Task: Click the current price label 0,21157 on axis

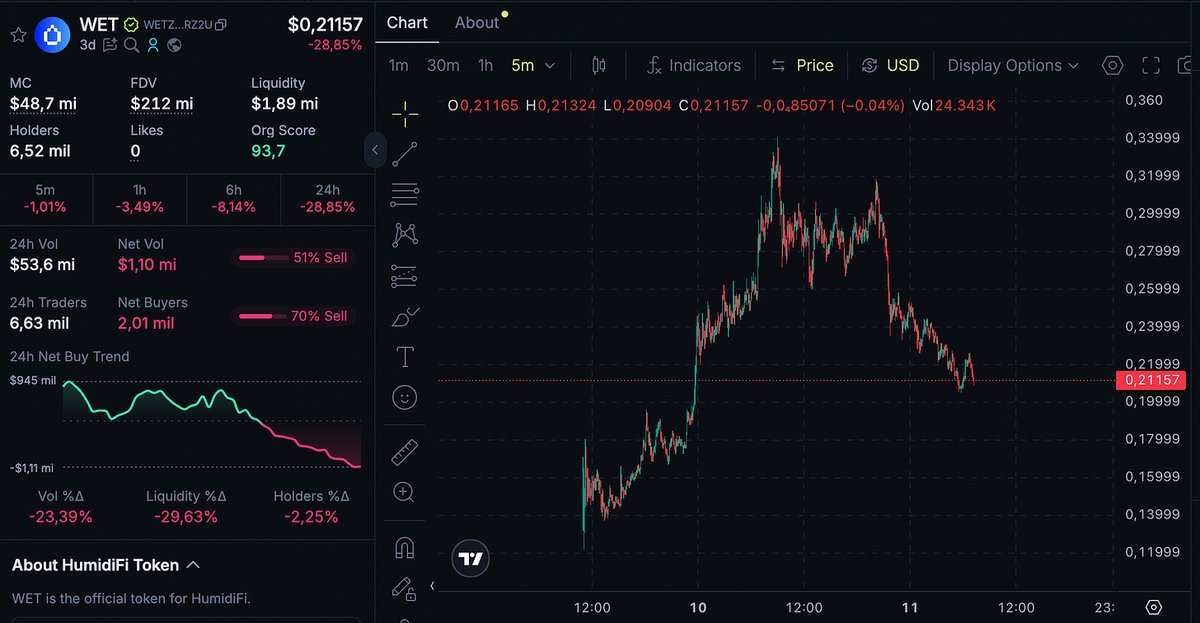Action: click(1150, 380)
